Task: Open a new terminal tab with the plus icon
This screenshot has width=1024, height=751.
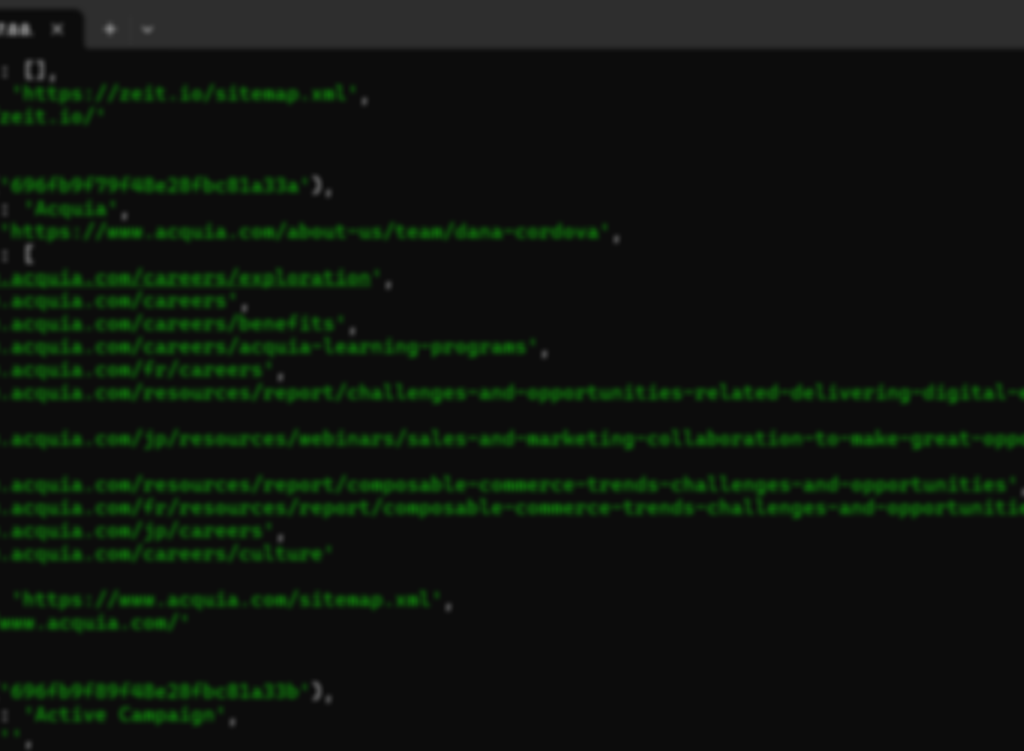Action: click(x=110, y=29)
